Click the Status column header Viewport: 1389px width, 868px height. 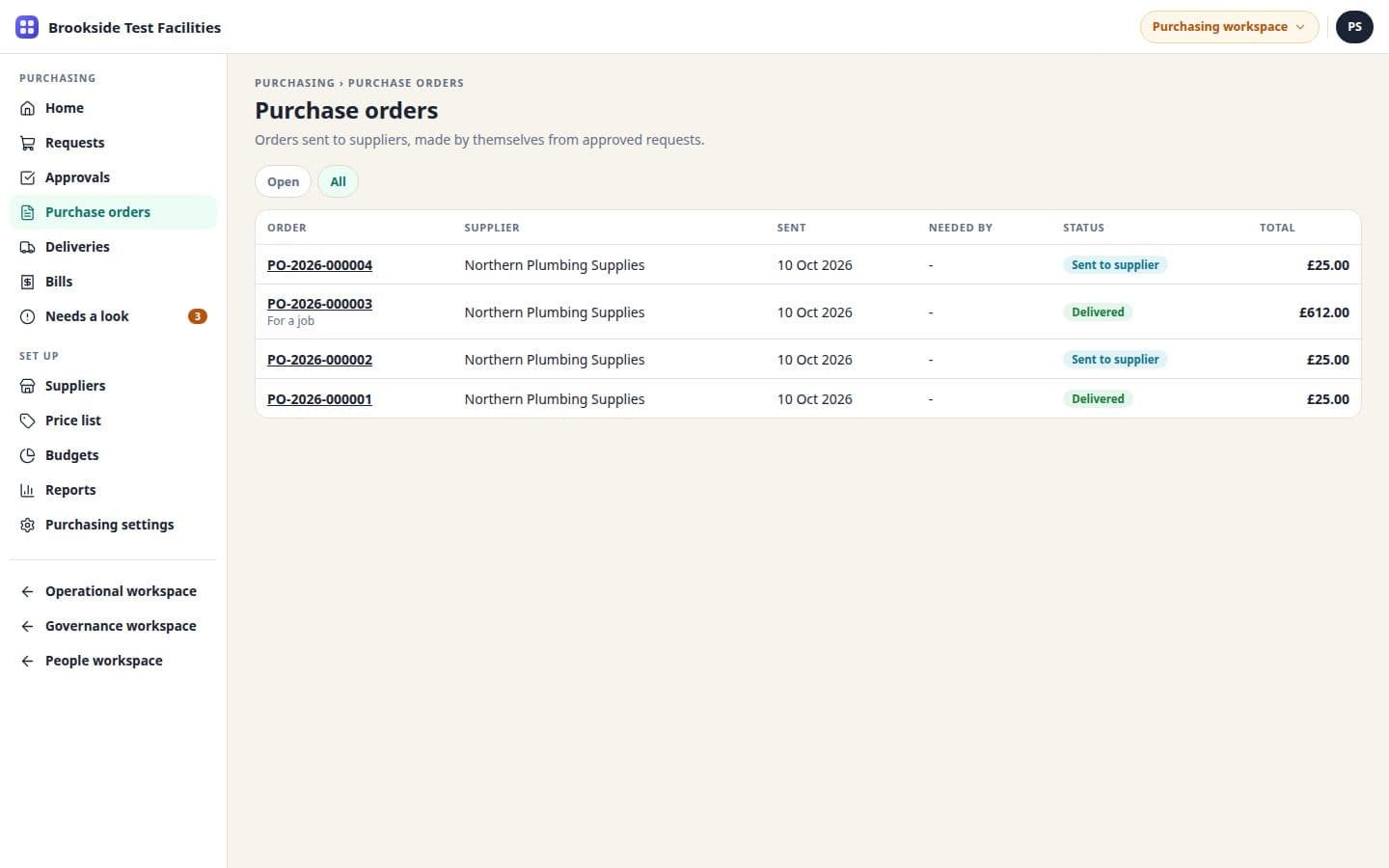pos(1083,228)
